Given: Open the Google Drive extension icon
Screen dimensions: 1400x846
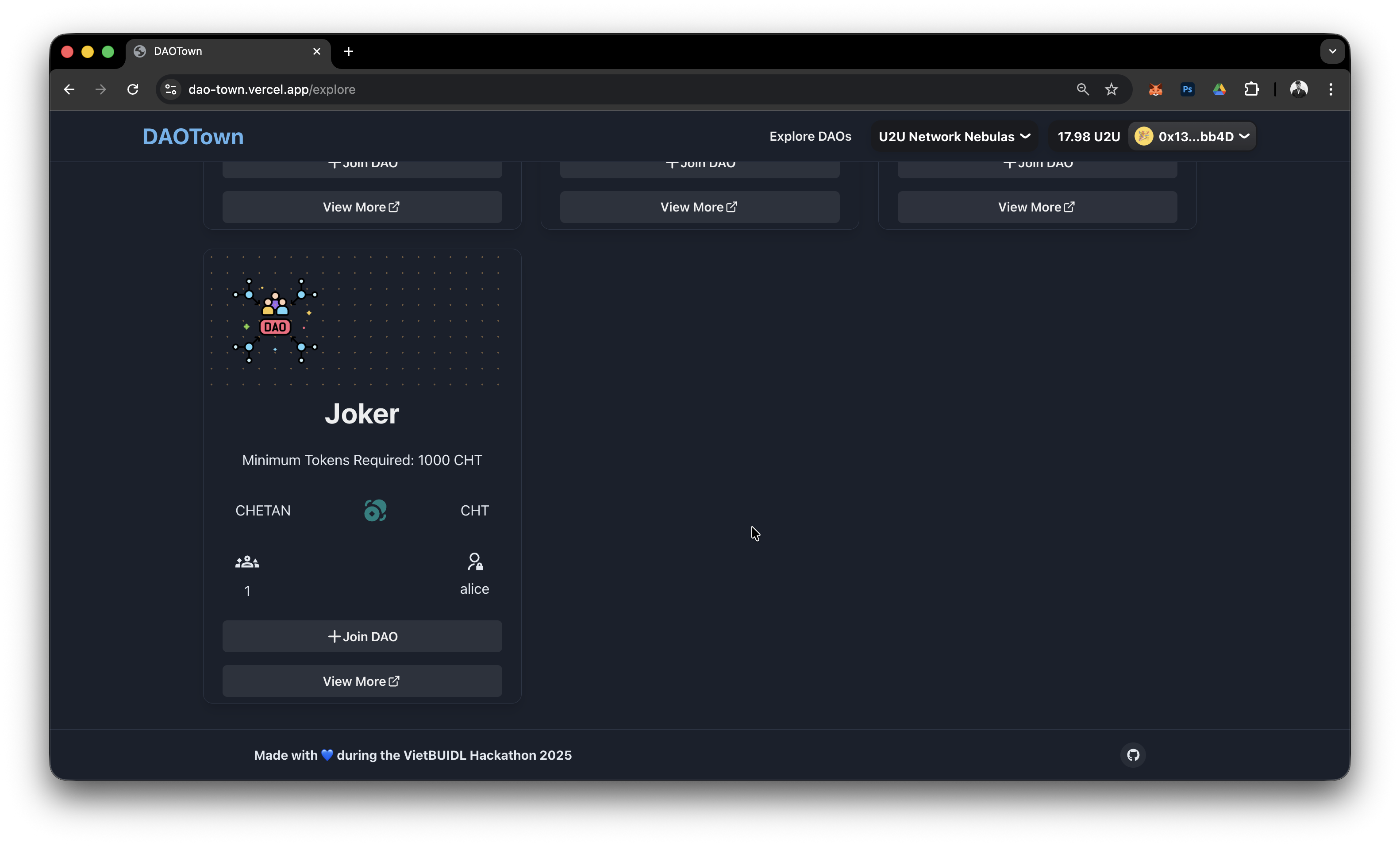Looking at the screenshot, I should (1219, 89).
